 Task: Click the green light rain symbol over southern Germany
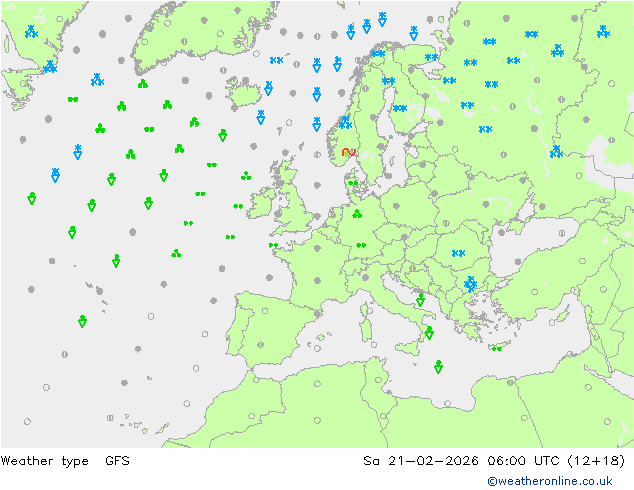tap(361, 245)
